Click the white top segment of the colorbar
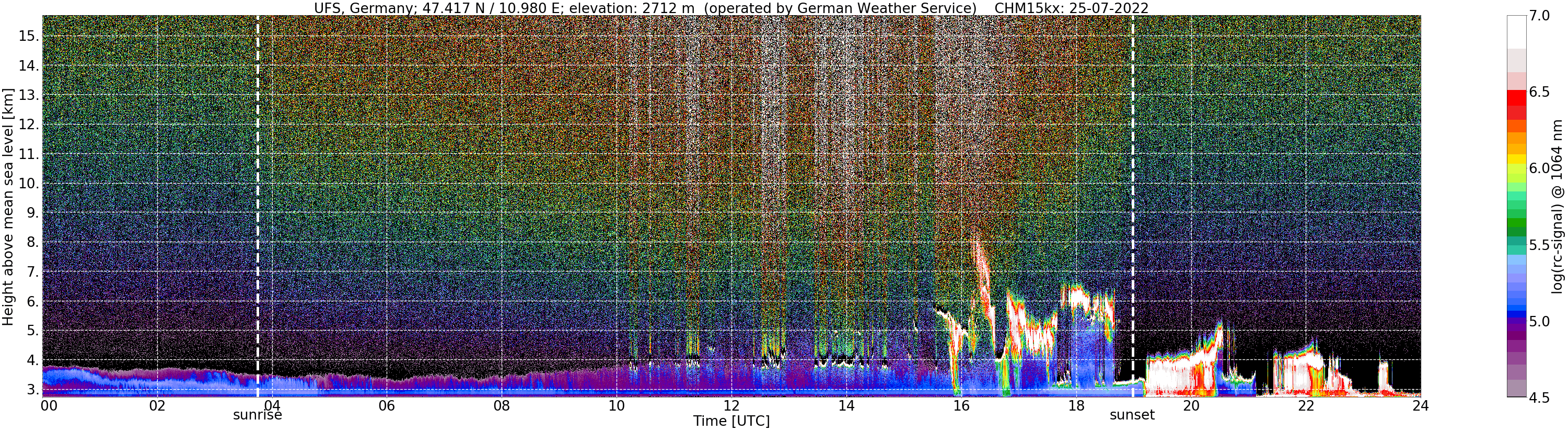This screenshot has width=1568, height=431. tap(1516, 32)
